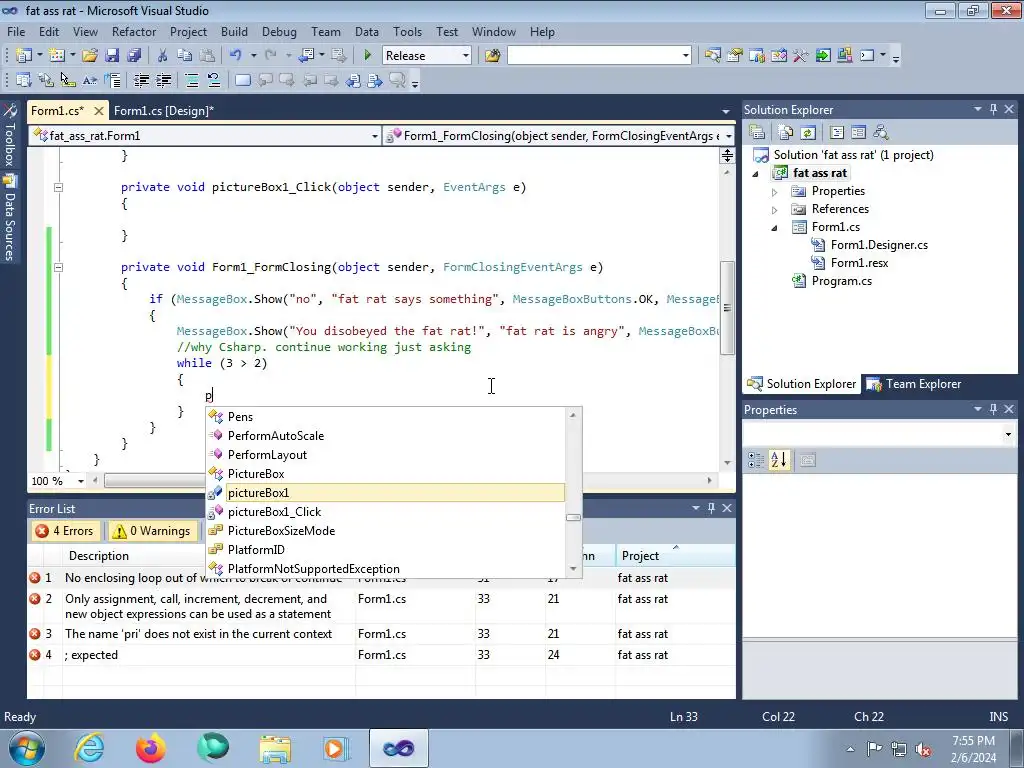This screenshot has height=768, width=1024.
Task: Open the Properties Window toolbar icon
Action: 735,56
